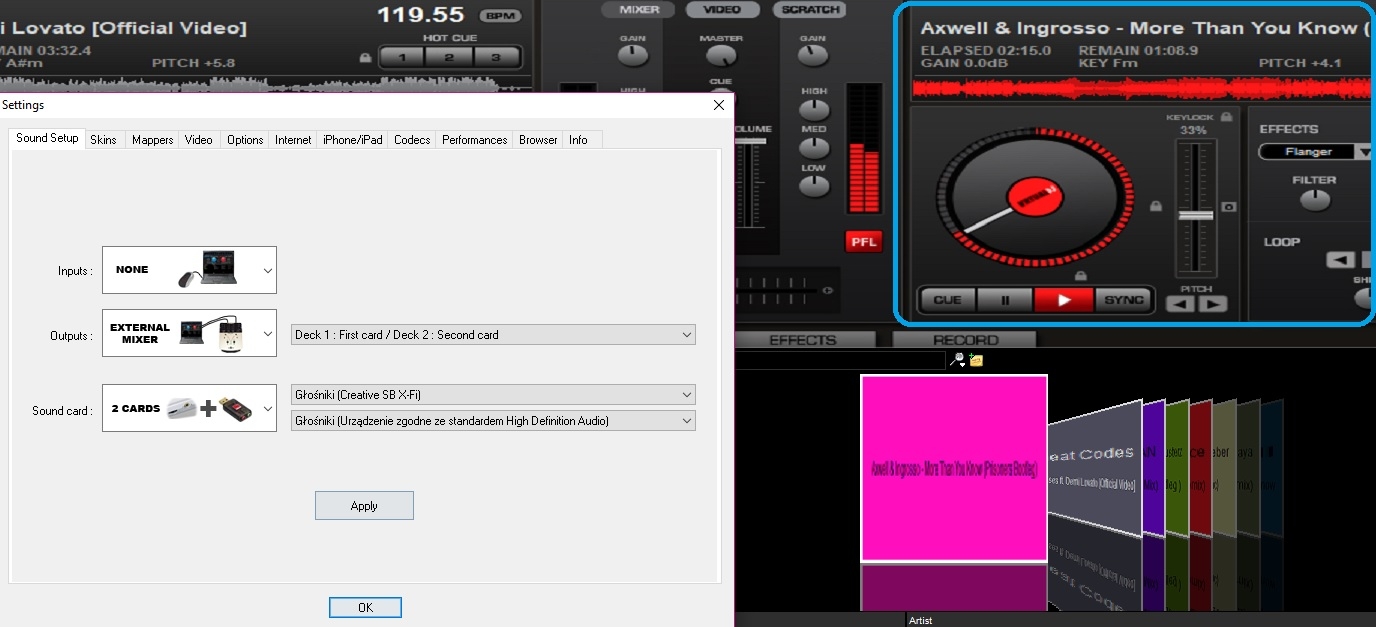
Task: Adjust the FILTER knob
Action: coord(1314,201)
